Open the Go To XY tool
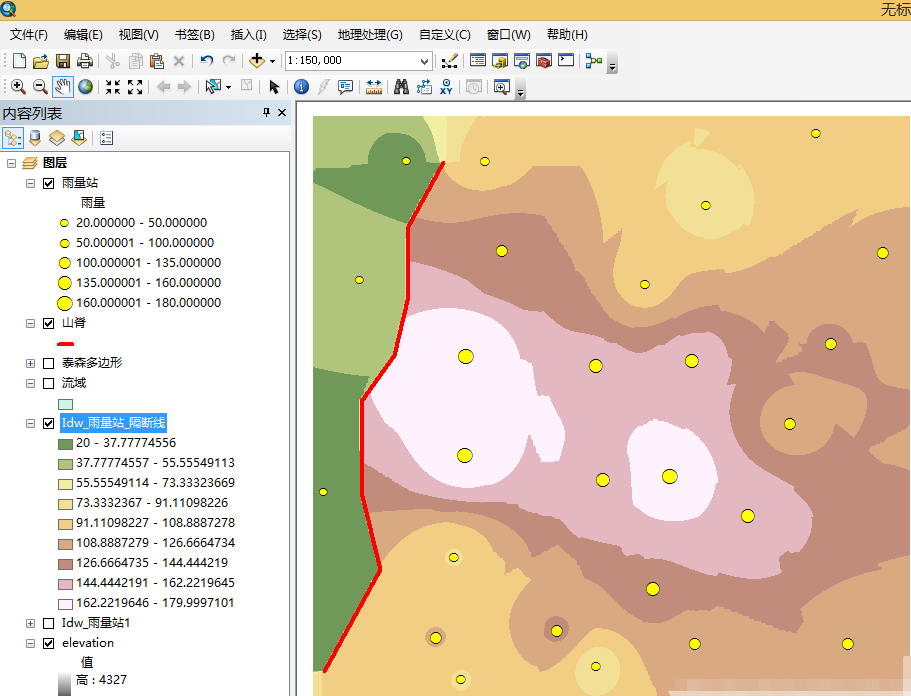The width and height of the screenshot is (911, 696). coord(446,87)
